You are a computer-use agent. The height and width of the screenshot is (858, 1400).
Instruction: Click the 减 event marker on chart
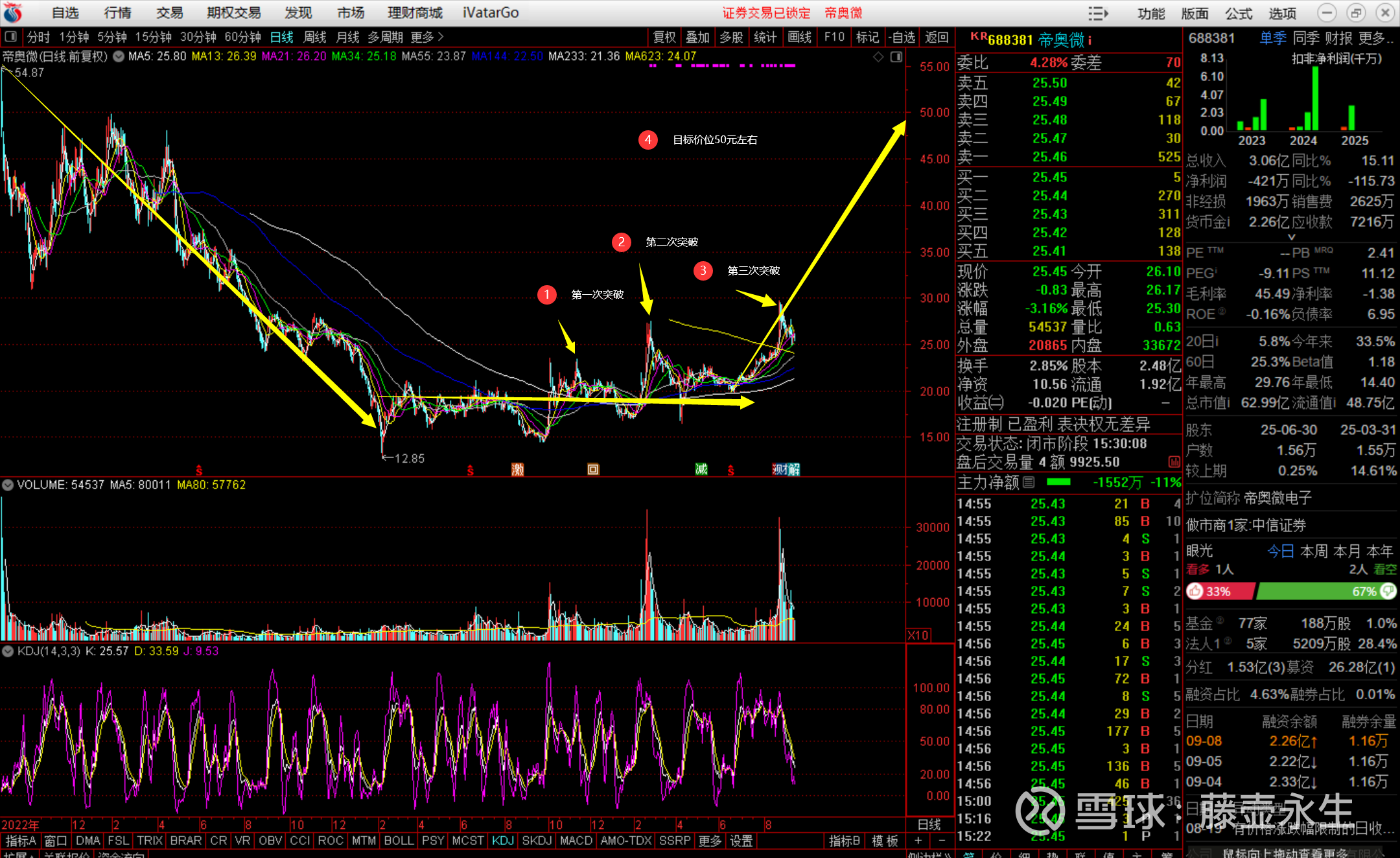tap(701, 469)
